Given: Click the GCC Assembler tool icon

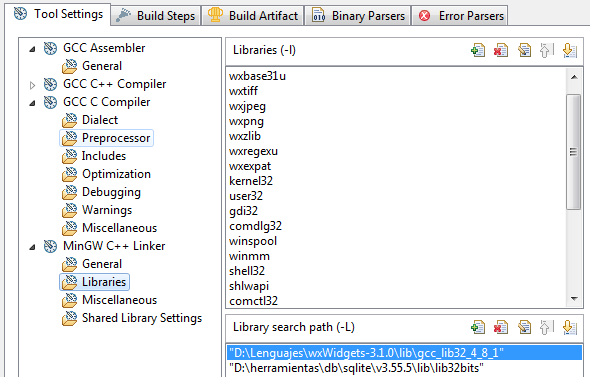Looking at the screenshot, I should pyautogui.click(x=50, y=48).
